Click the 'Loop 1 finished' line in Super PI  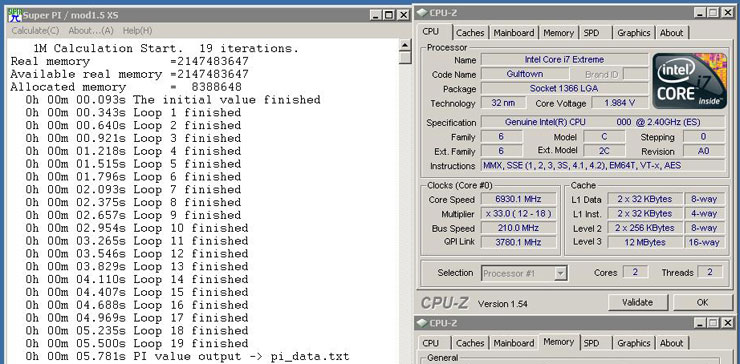133,113
